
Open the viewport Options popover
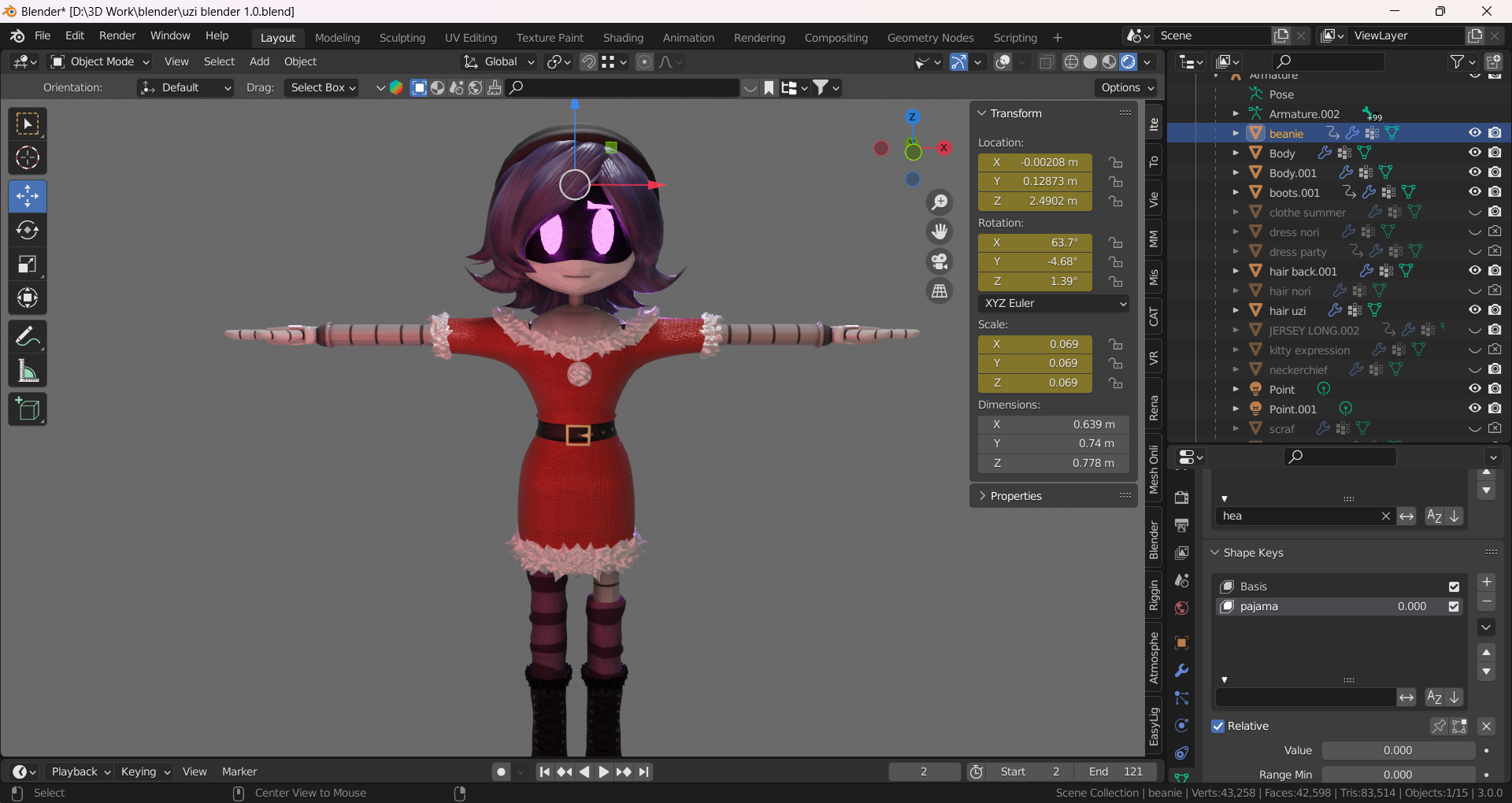[x=1126, y=87]
